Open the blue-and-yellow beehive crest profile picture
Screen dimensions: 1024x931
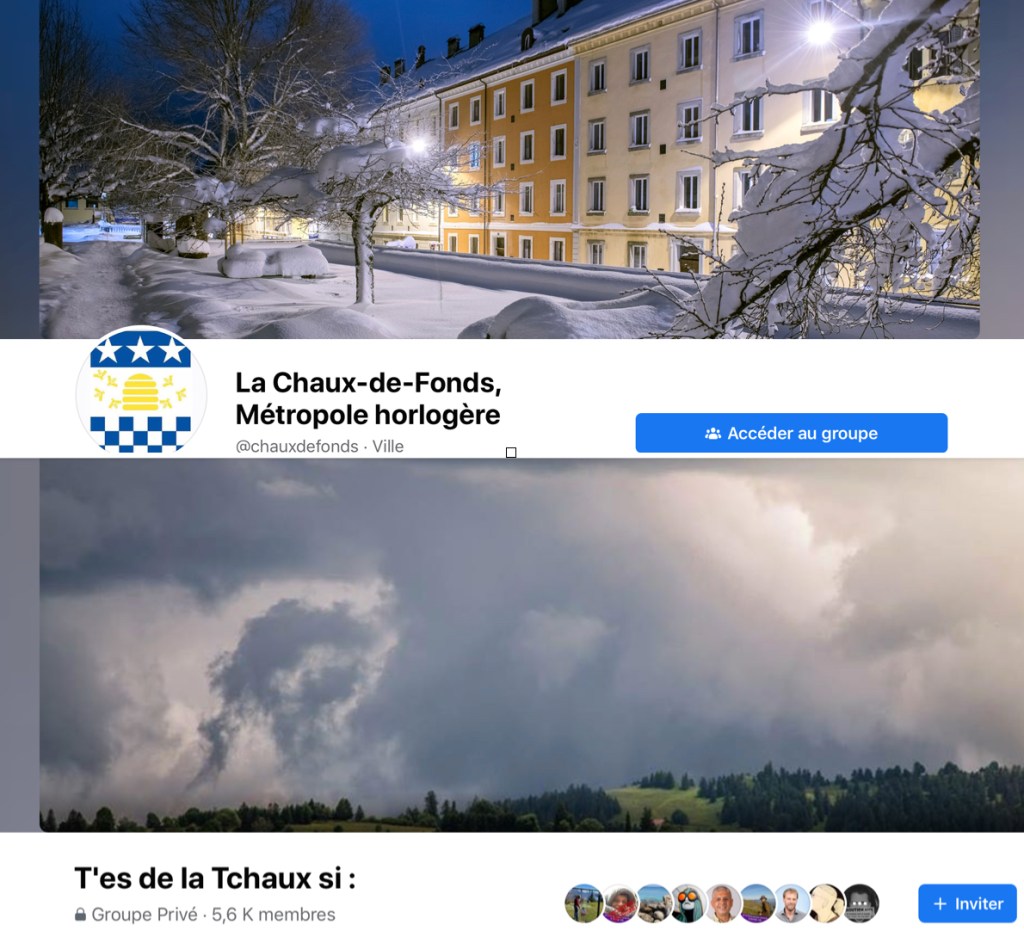click(141, 392)
